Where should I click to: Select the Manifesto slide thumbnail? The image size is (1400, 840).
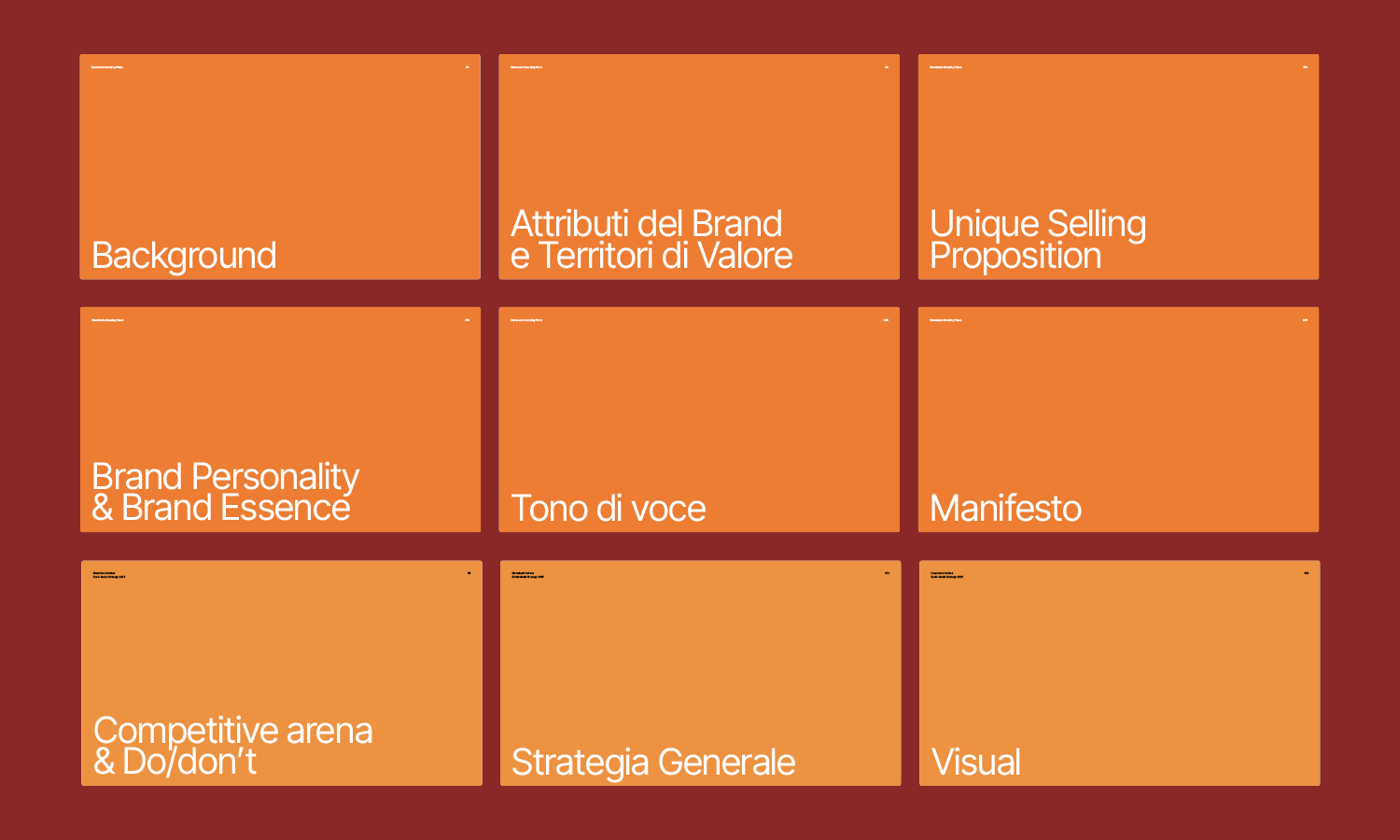pyautogui.click(x=1118, y=419)
